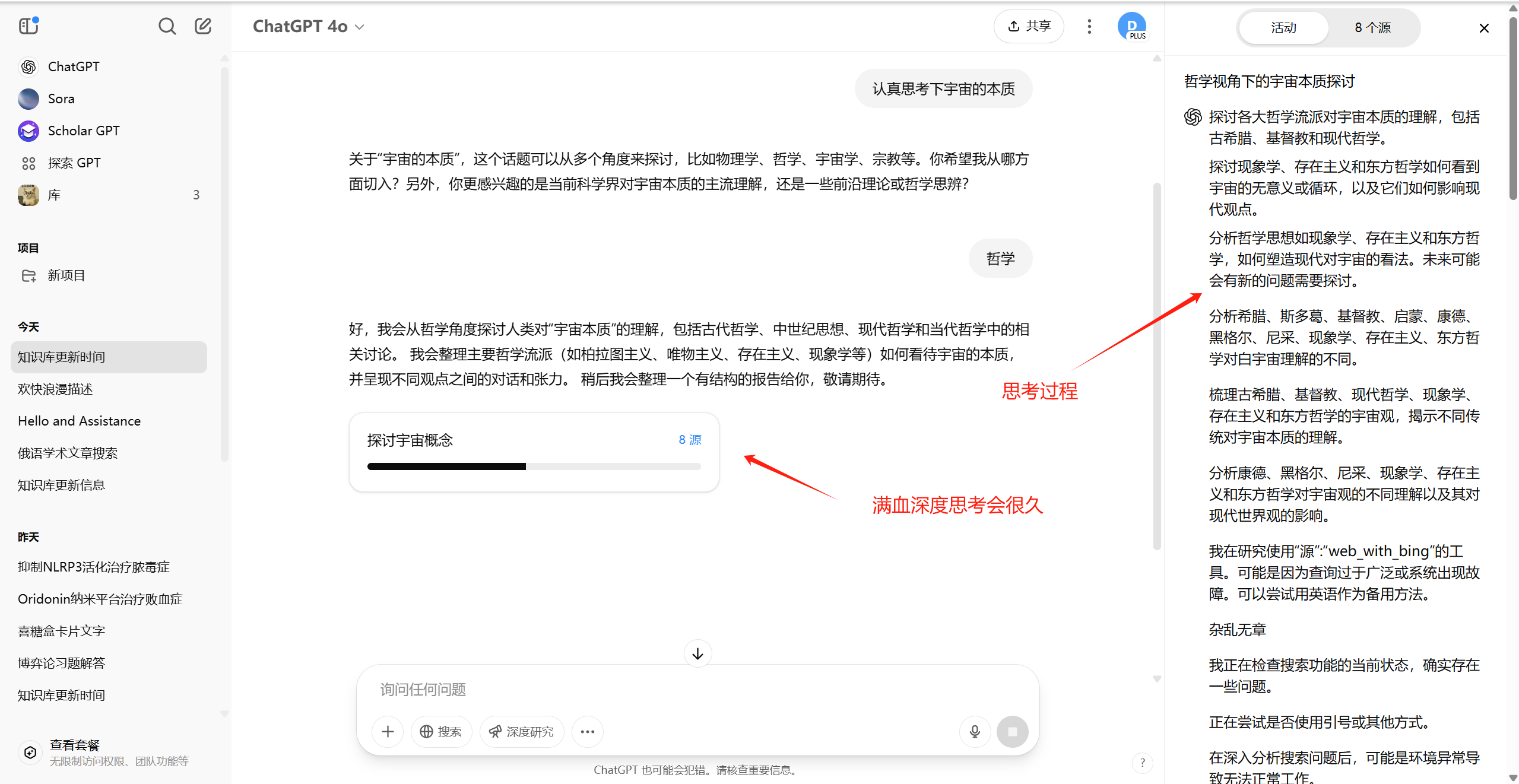Click the sidebar vertical scrollbar

pos(224,264)
